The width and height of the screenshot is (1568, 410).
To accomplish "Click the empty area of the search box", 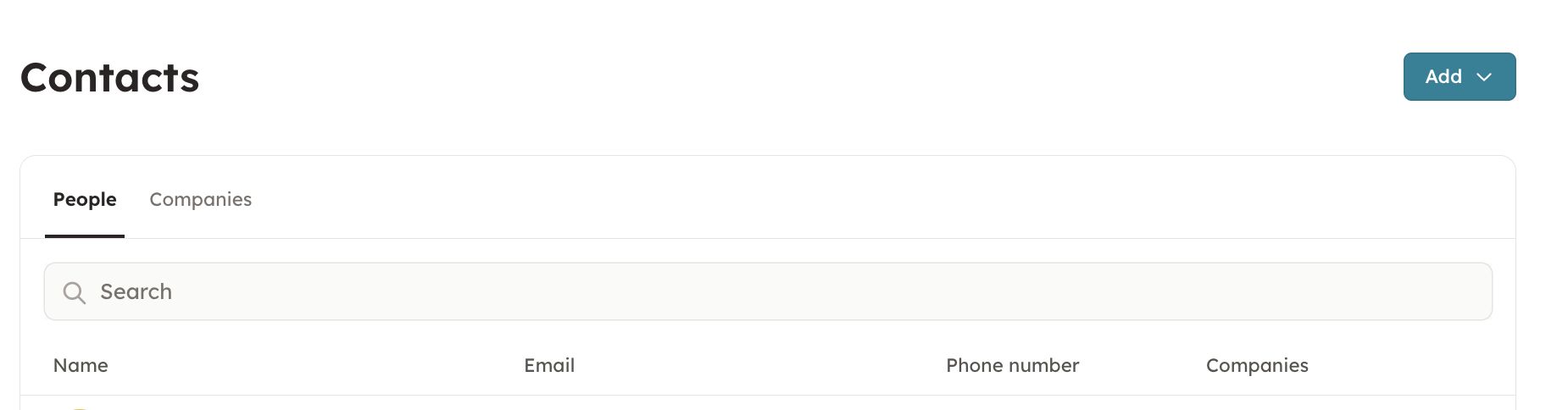I will (848, 292).
